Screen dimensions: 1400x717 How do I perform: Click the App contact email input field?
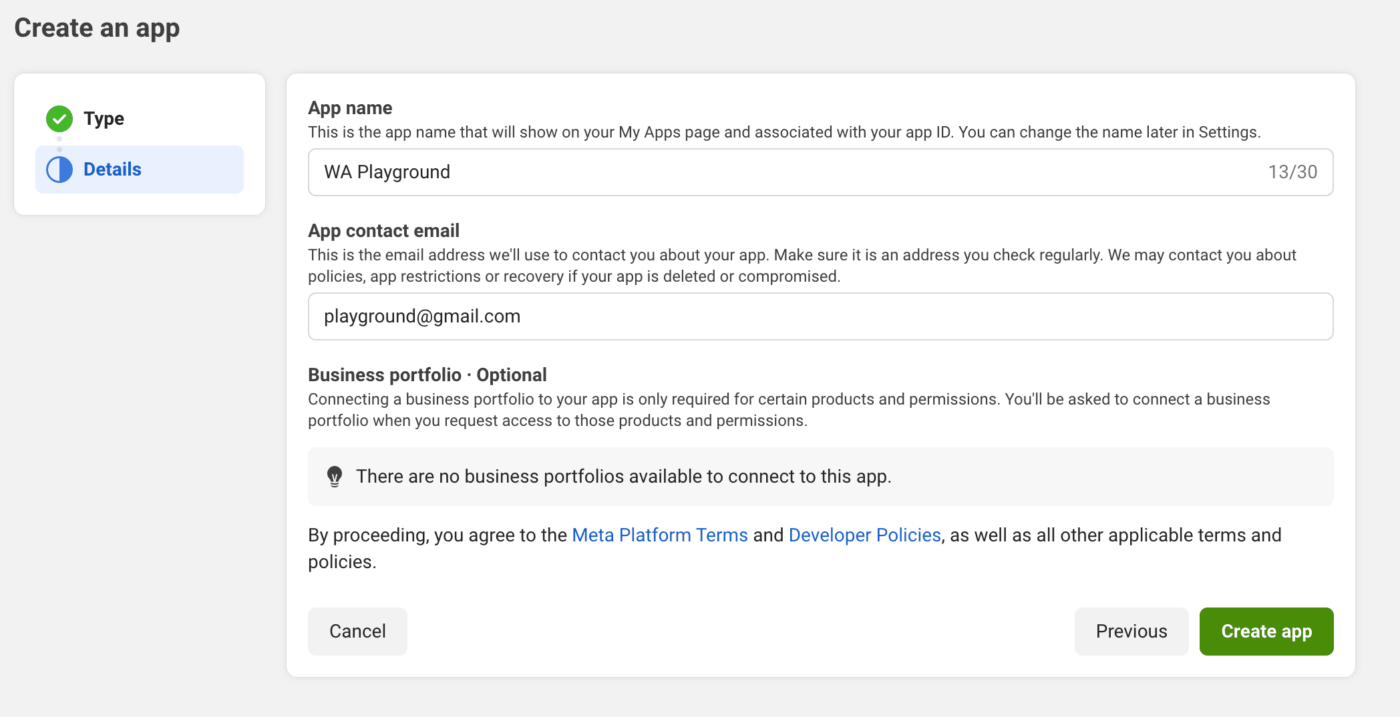point(820,316)
